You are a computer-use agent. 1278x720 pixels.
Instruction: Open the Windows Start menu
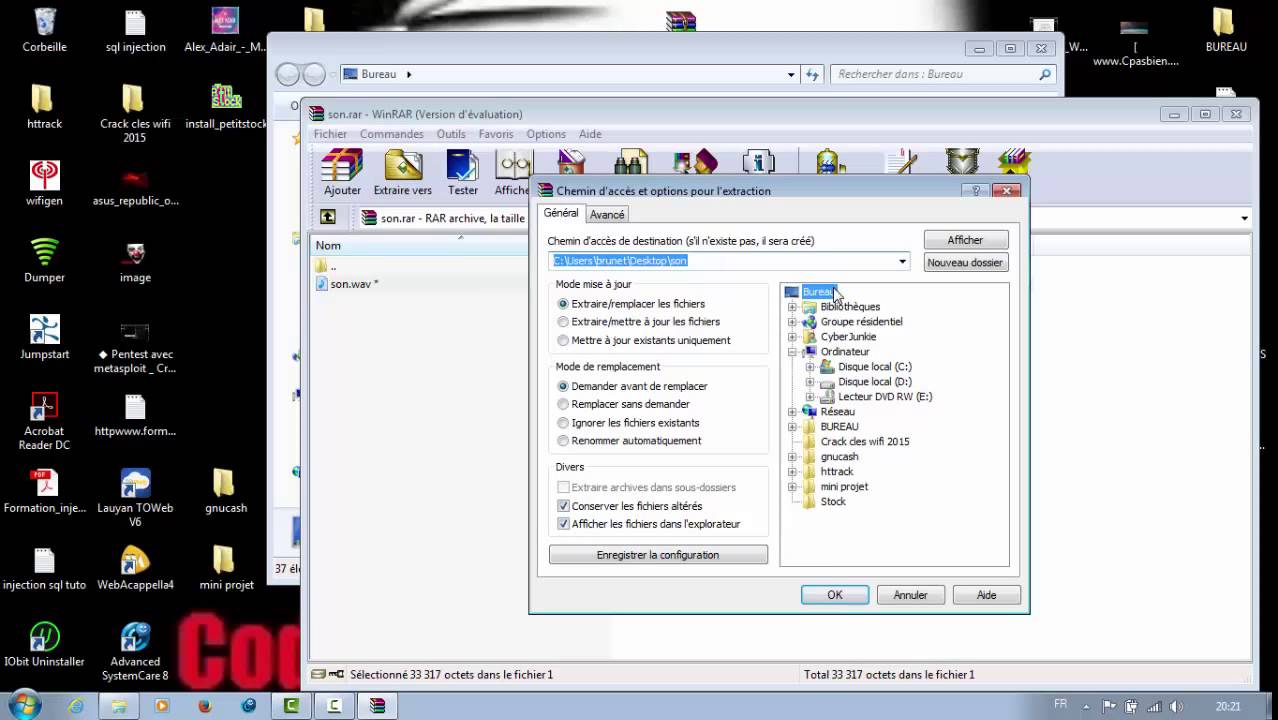point(24,705)
